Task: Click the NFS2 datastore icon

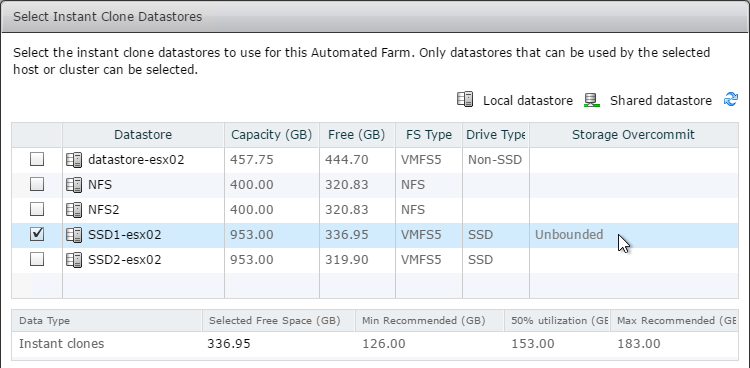Action: point(74,209)
